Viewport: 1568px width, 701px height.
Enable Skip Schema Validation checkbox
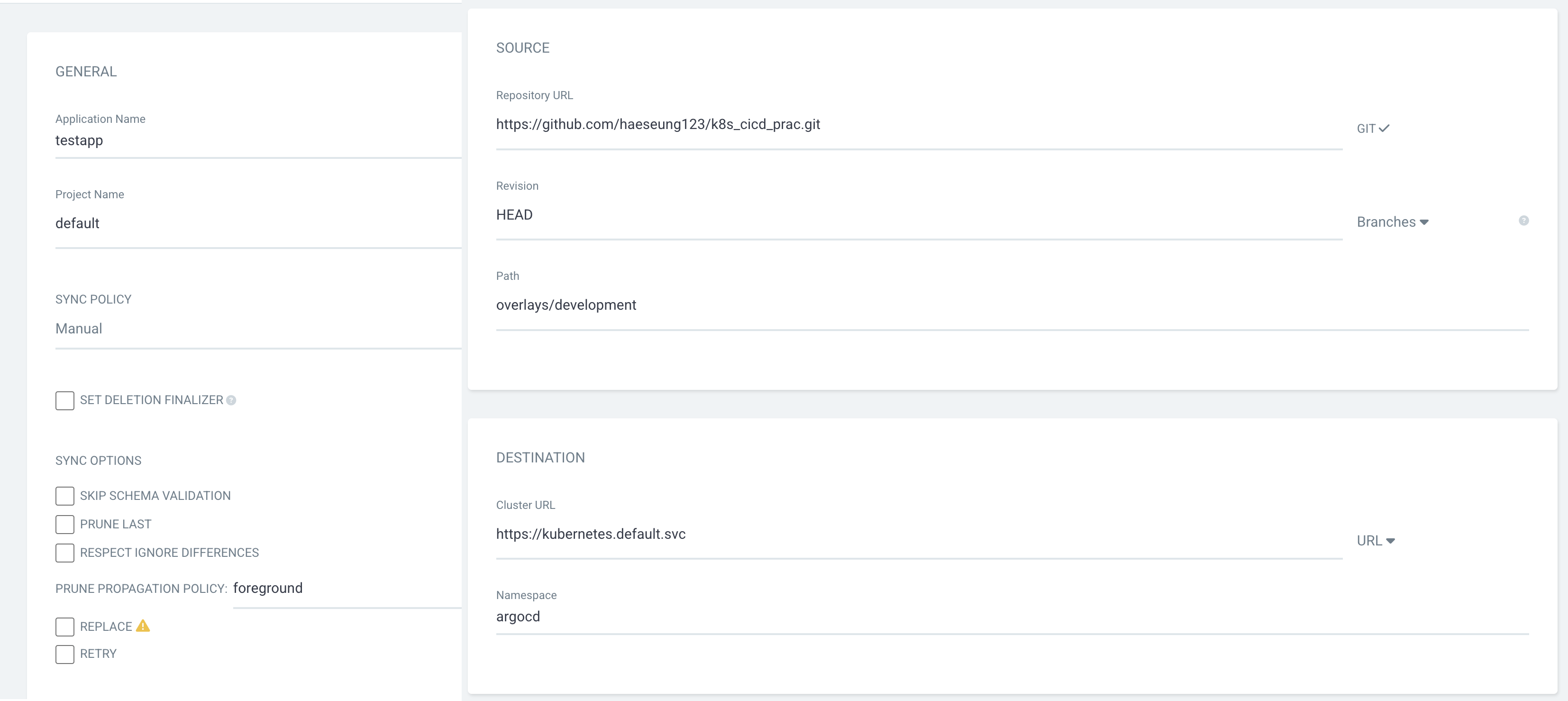[64, 496]
